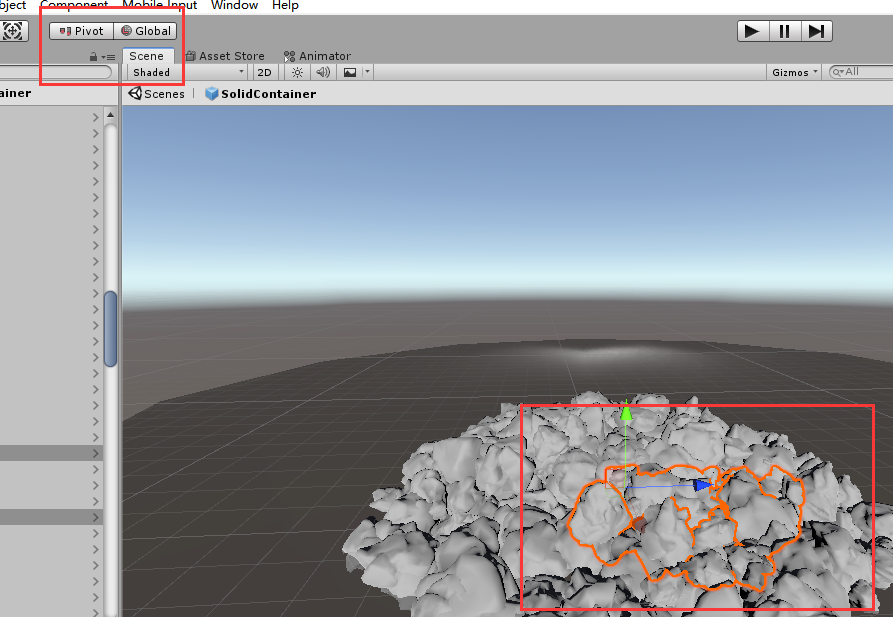Screen dimensions: 893x617
Task: Open the tab options menu icon beside padlock
Action: coord(110,57)
